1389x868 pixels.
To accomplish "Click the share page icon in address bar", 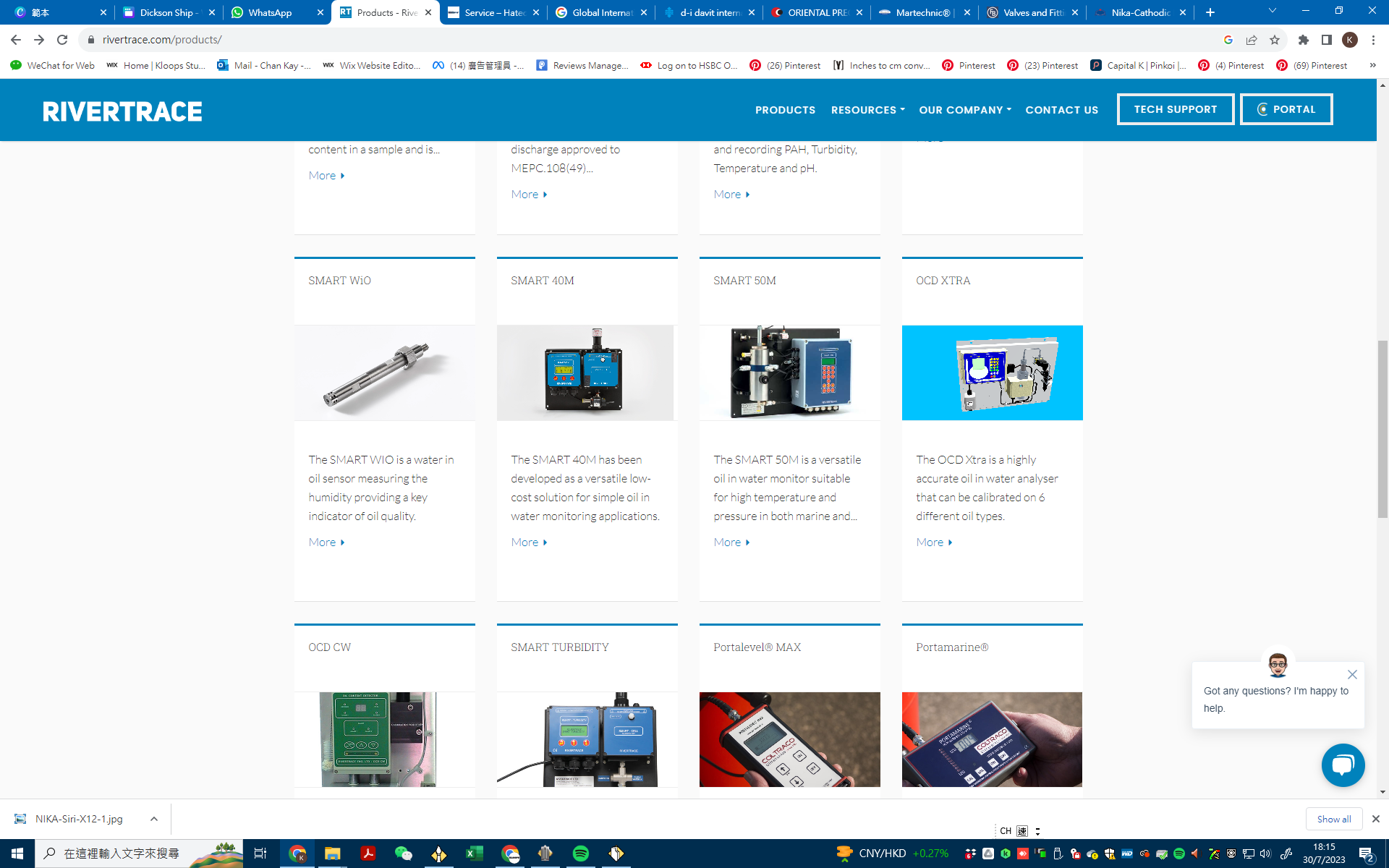I will [x=1252, y=40].
